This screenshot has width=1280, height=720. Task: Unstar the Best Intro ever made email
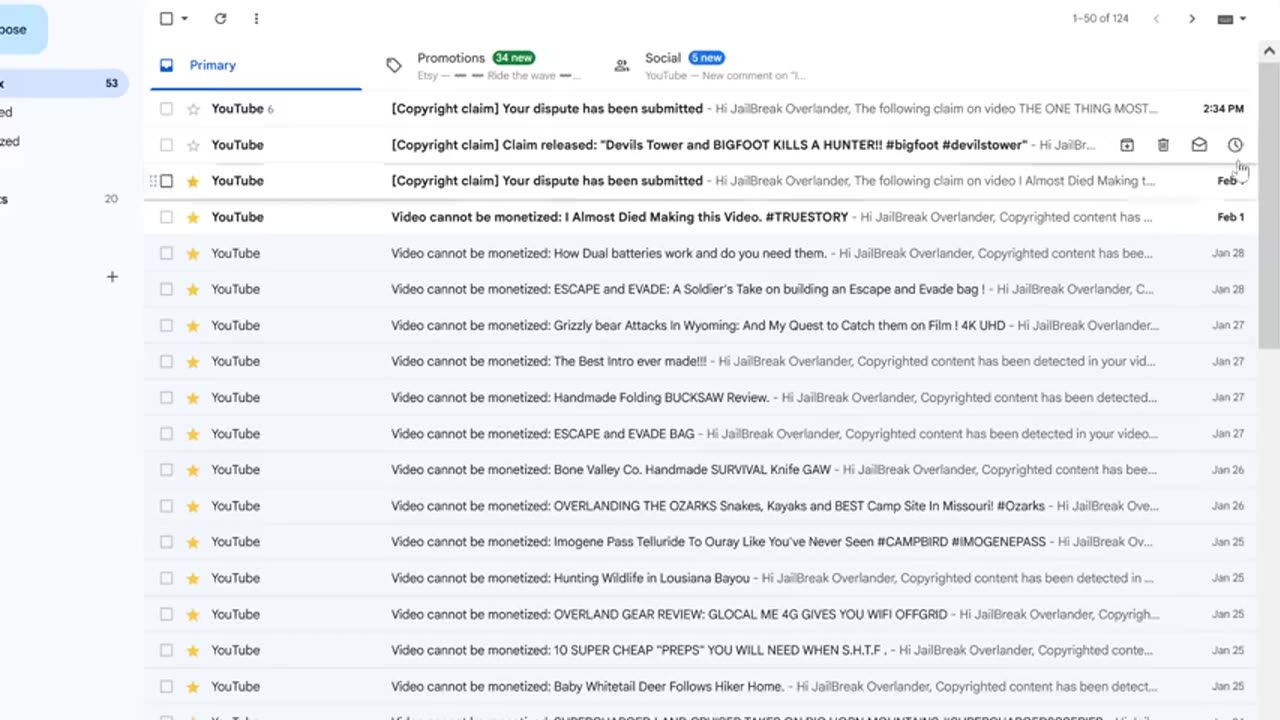tap(193, 361)
